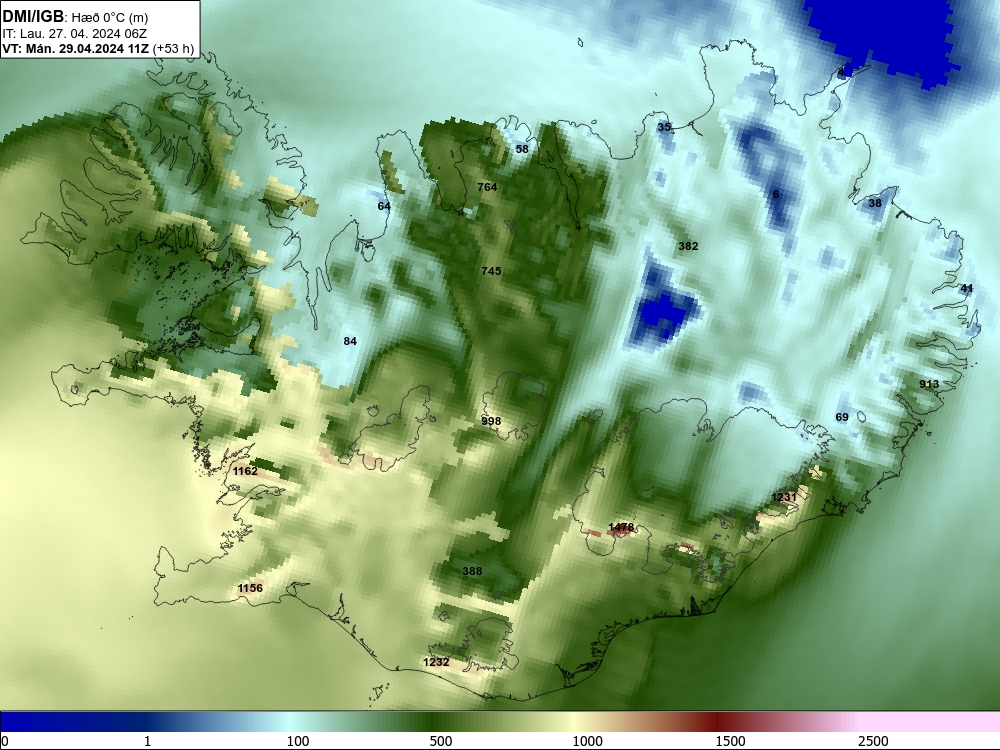Click the 6 value in the blue northeast patch
Image resolution: width=1000 pixels, height=750 pixels.
point(776,194)
